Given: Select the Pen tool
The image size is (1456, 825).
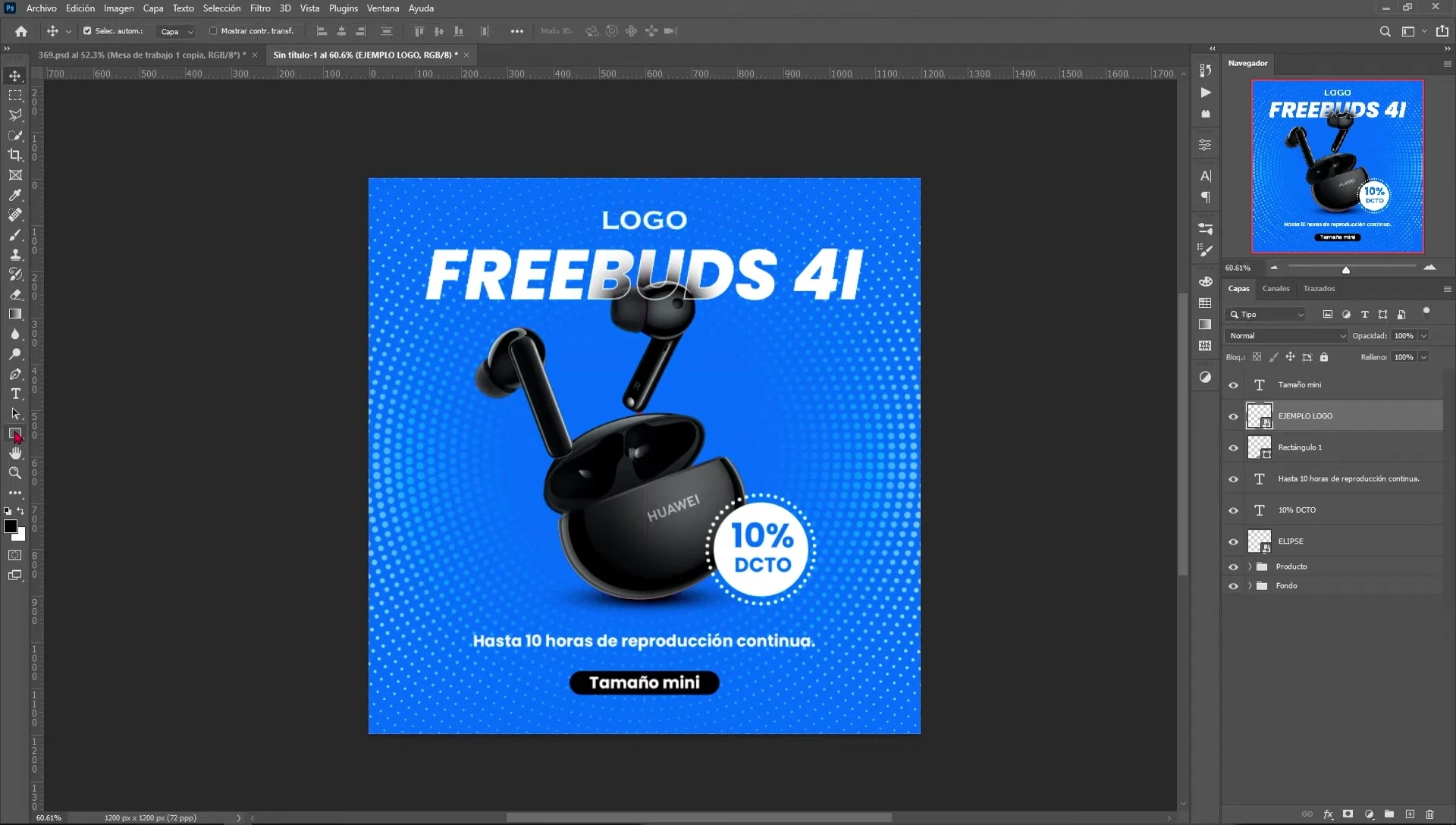Looking at the screenshot, I should point(15,374).
